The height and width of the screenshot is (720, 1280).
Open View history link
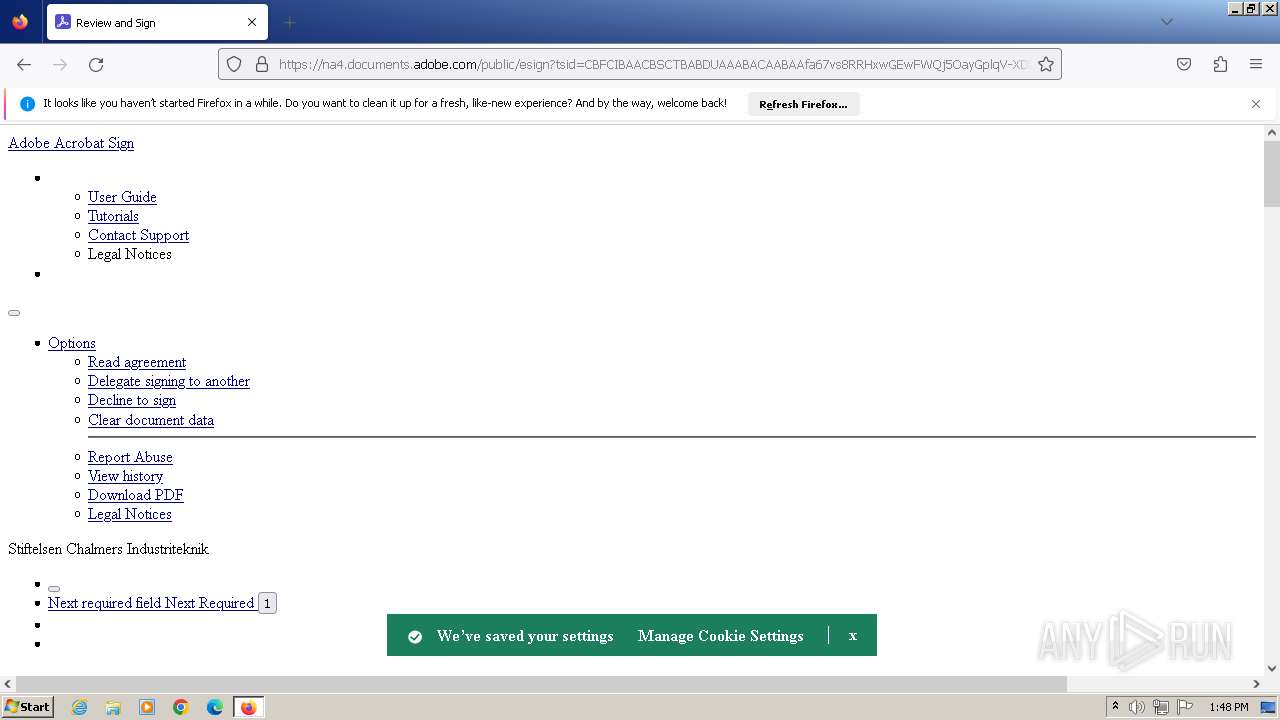[125, 476]
